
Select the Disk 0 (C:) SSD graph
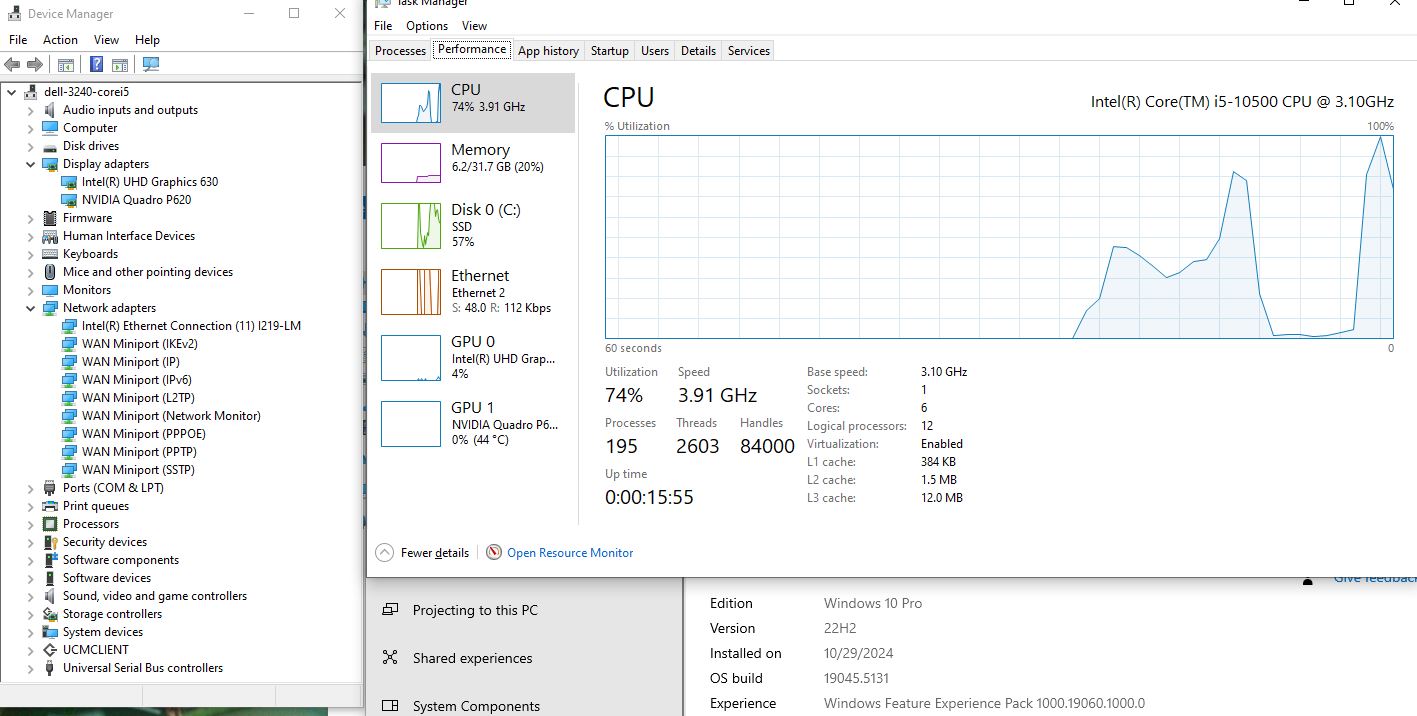472,224
